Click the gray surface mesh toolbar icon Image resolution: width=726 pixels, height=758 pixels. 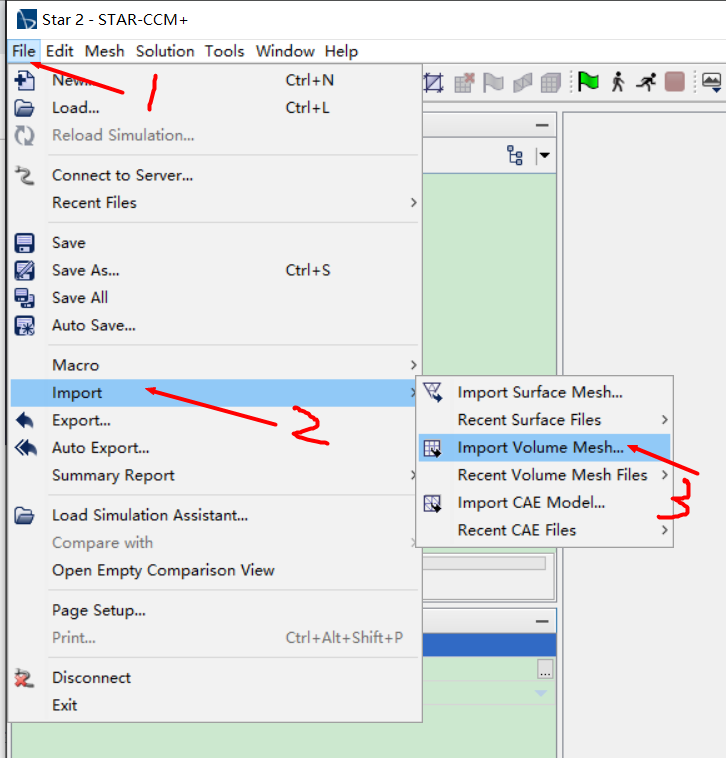coord(523,83)
